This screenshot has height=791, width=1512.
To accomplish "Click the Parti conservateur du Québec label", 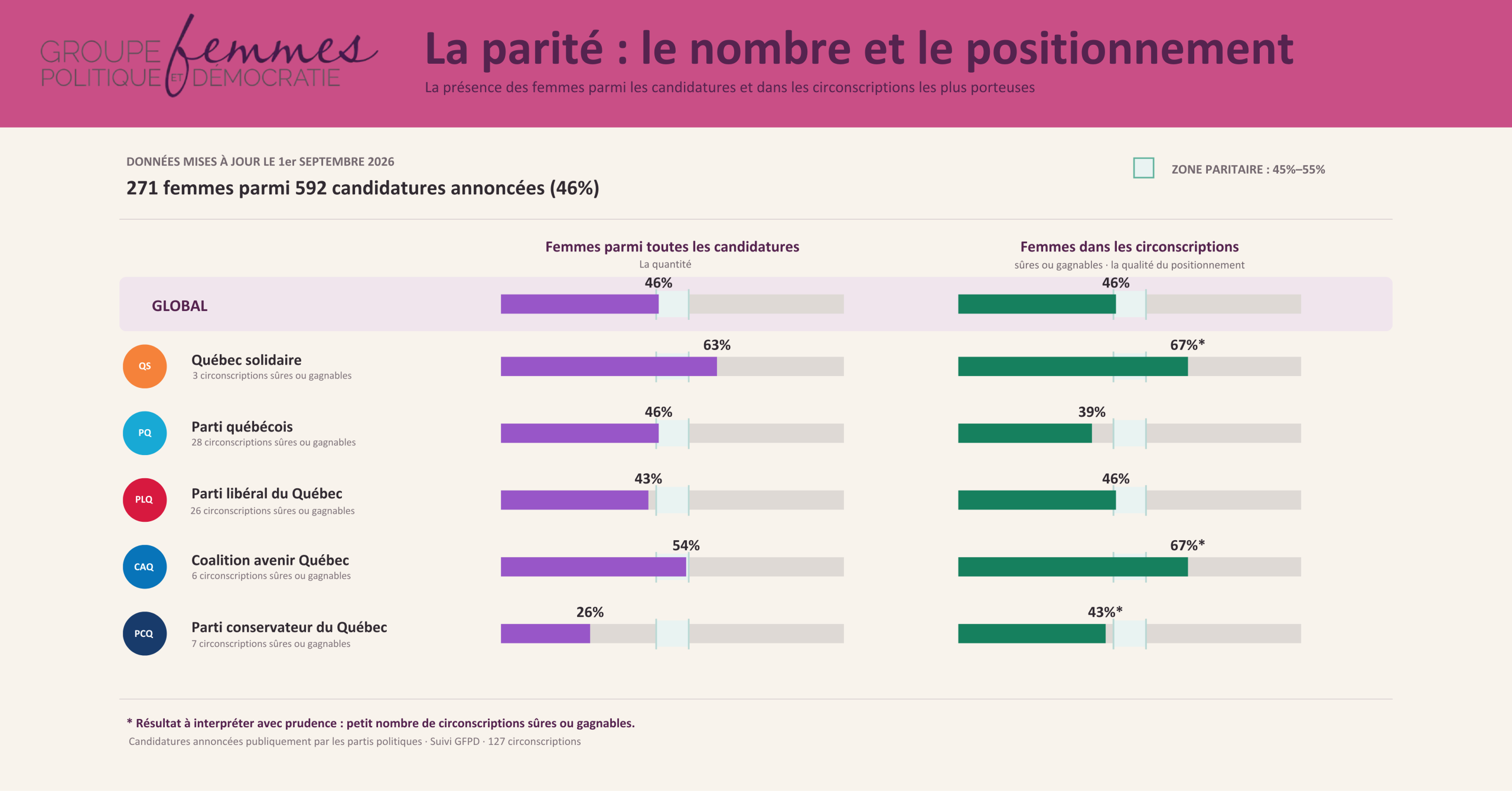I will (x=289, y=627).
